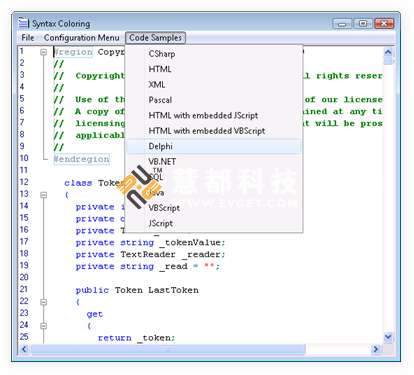The image size is (414, 375).
Task: Select the highlighted Delphi entry
Action: [214, 146]
